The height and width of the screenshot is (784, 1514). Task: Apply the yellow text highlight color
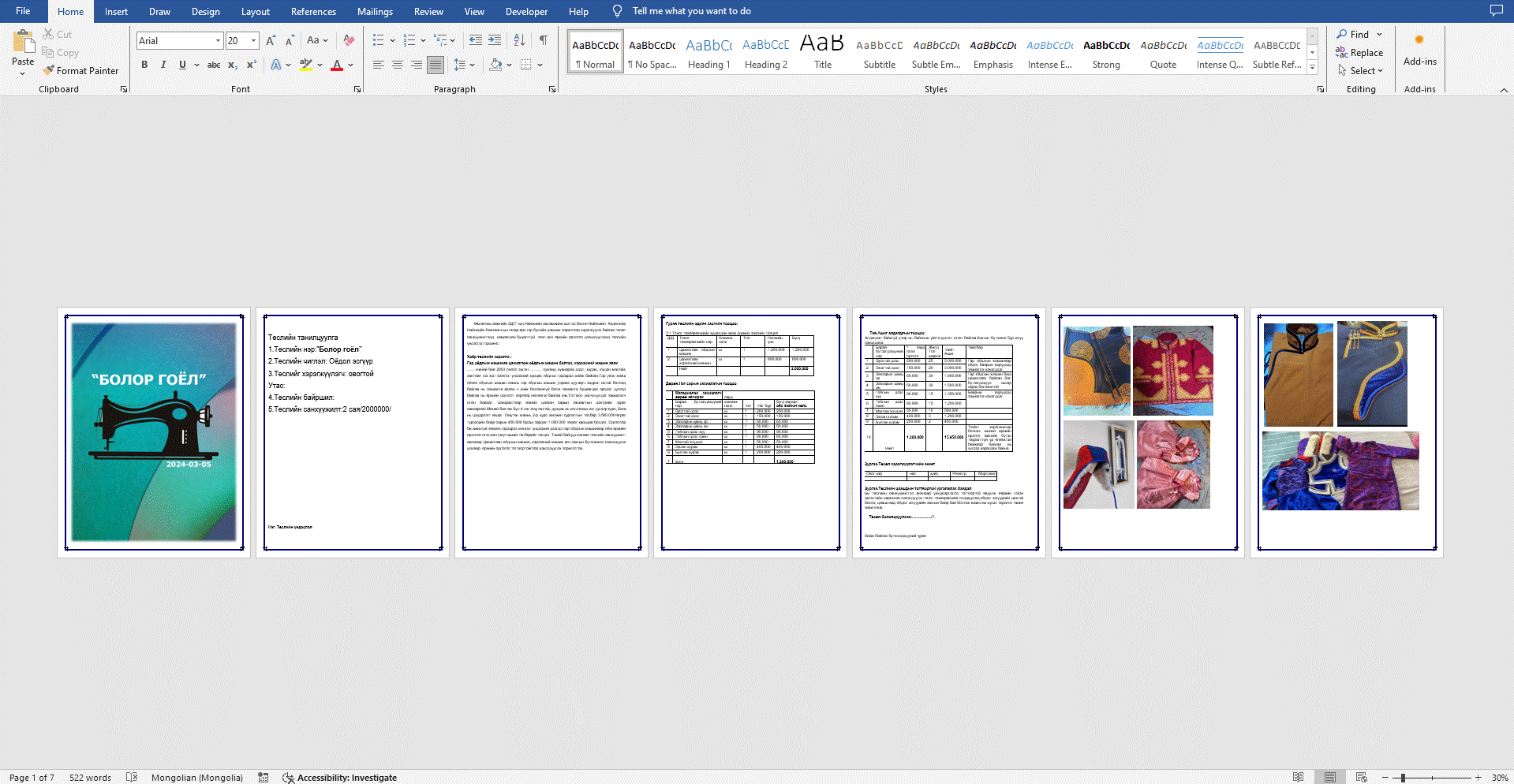(x=306, y=65)
